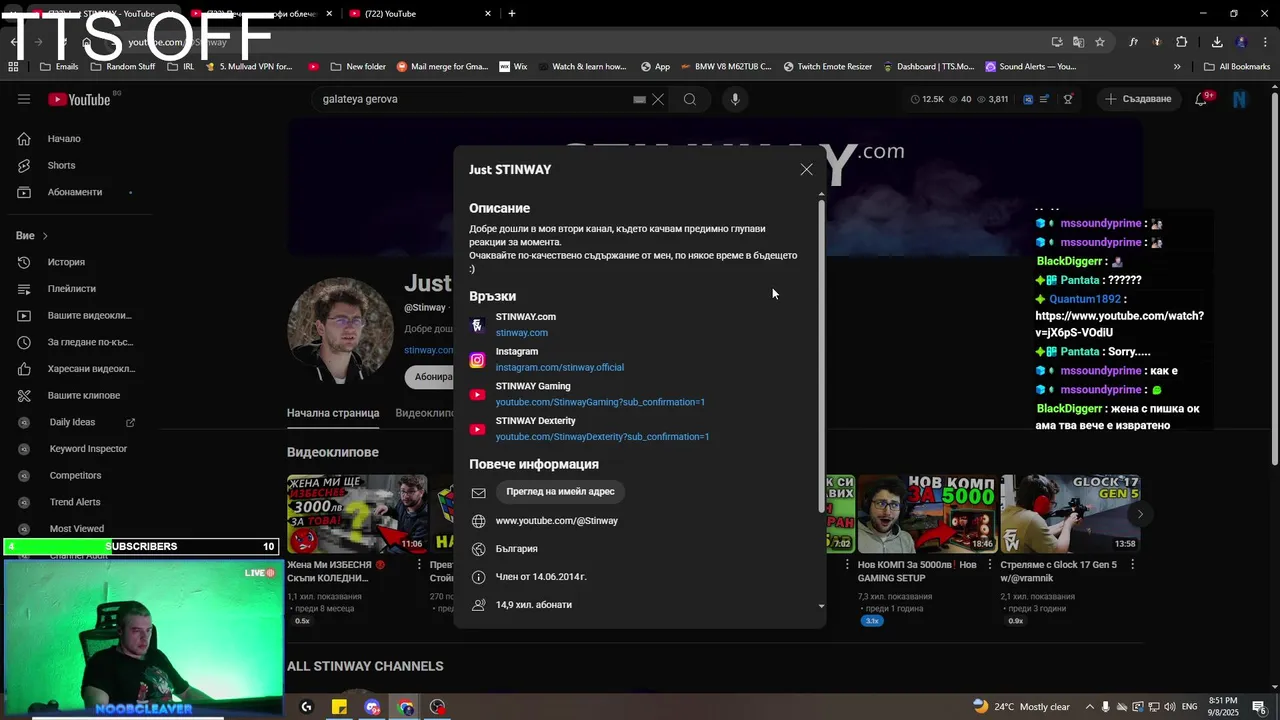
Task: Open the StinwayDexterity YouTube link
Action: point(602,437)
